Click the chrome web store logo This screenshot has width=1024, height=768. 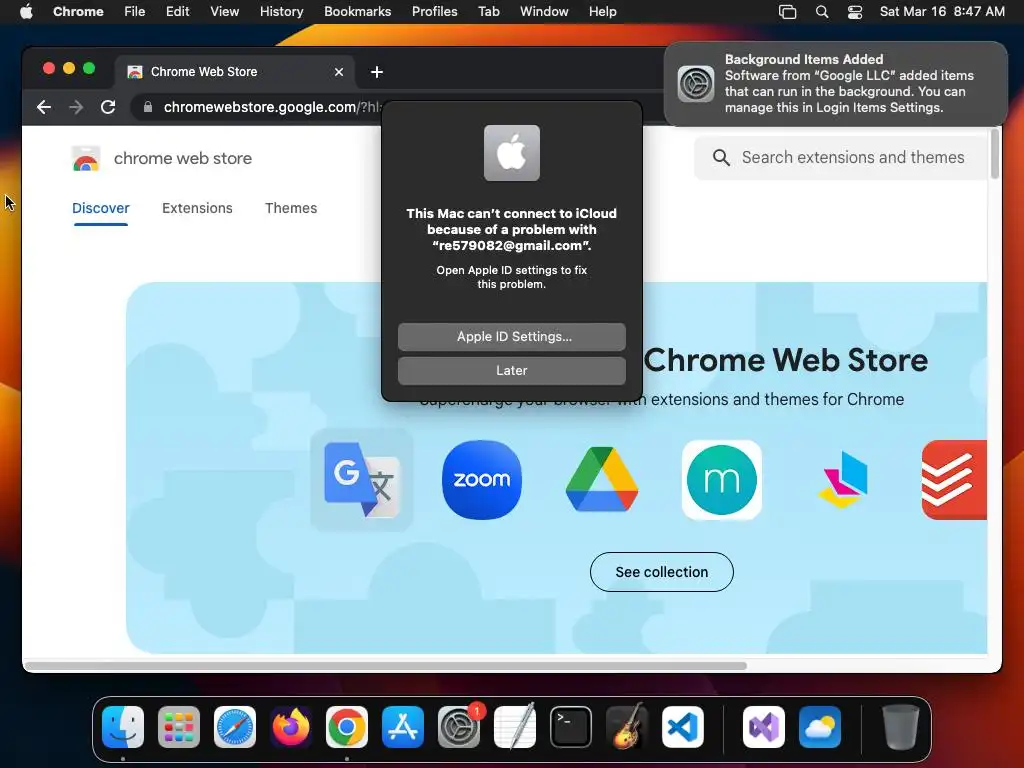click(161, 159)
